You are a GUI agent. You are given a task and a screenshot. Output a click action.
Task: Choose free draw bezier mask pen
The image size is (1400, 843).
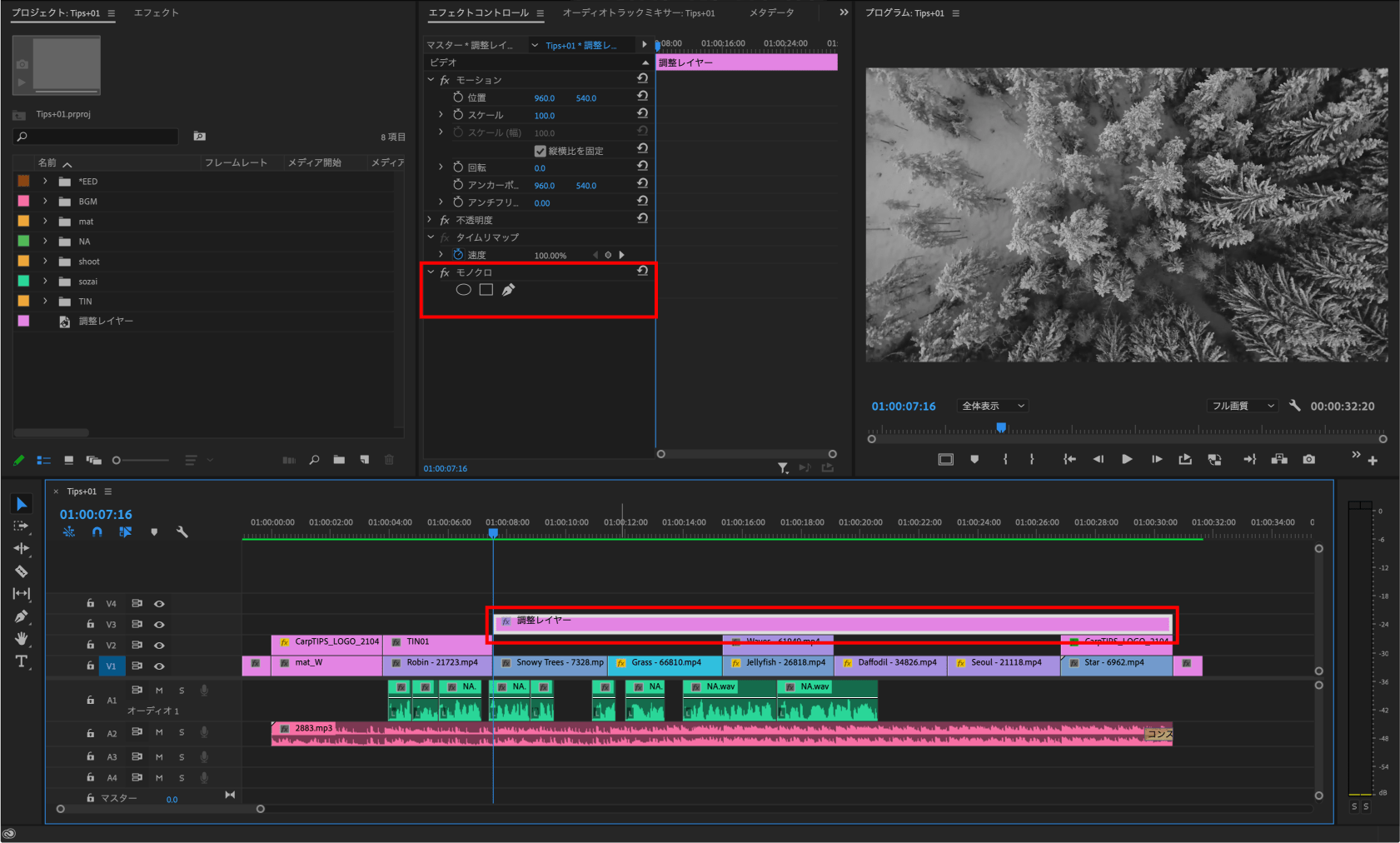click(509, 290)
